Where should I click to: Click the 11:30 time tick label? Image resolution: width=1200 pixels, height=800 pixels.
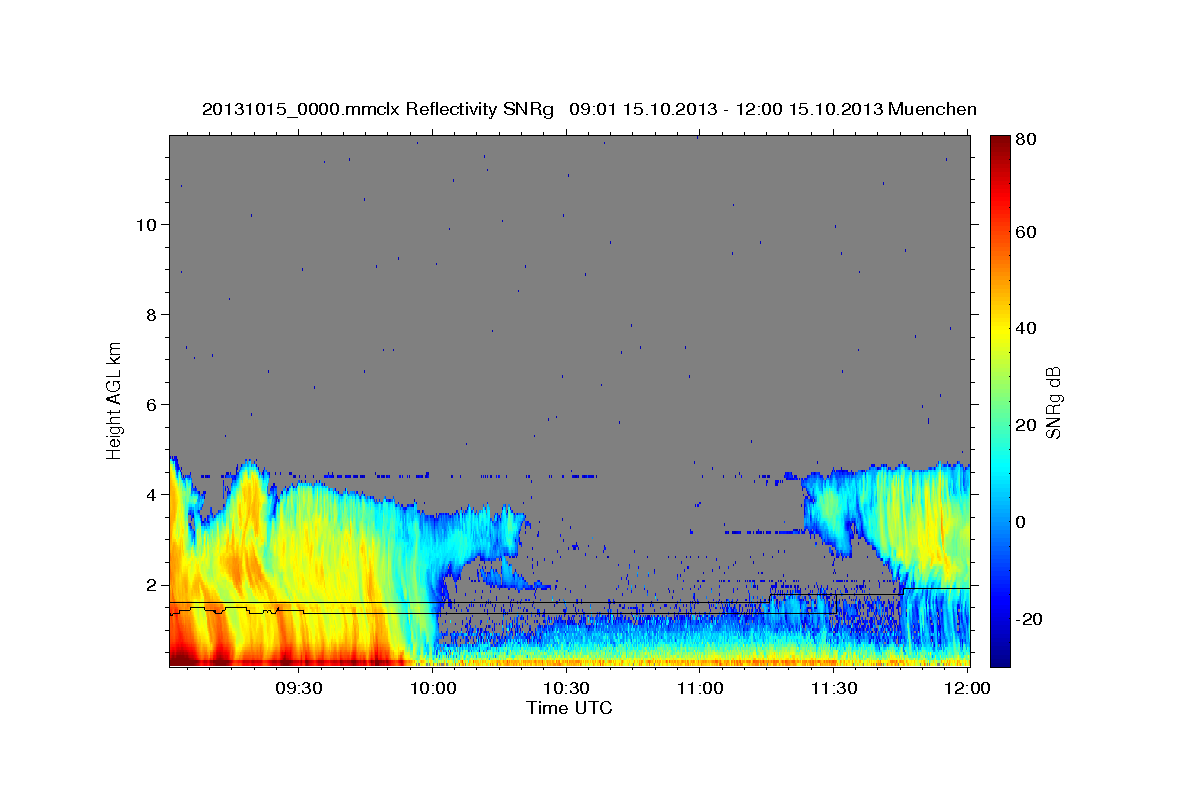click(x=834, y=689)
